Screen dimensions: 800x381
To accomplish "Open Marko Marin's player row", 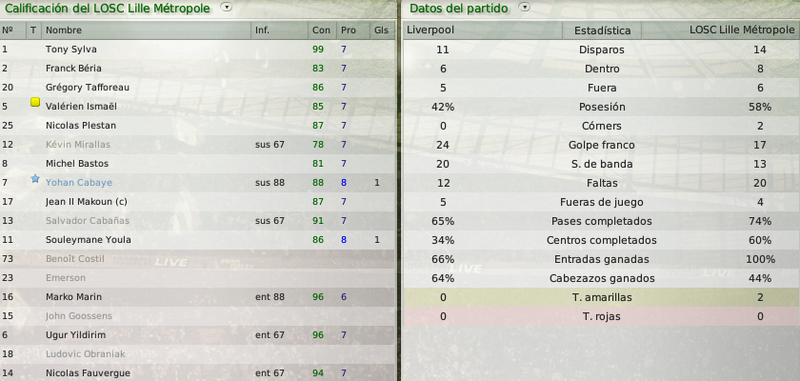I will (197, 297).
